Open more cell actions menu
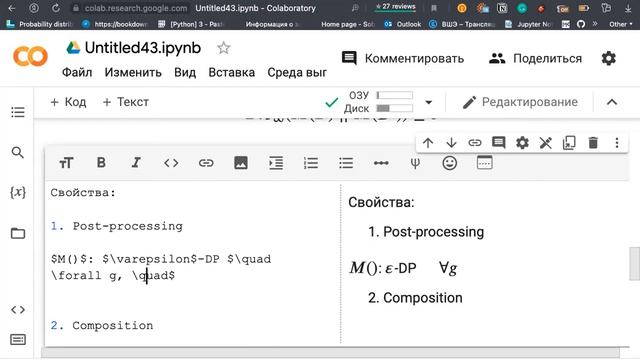The height and width of the screenshot is (360, 640). coord(617,143)
